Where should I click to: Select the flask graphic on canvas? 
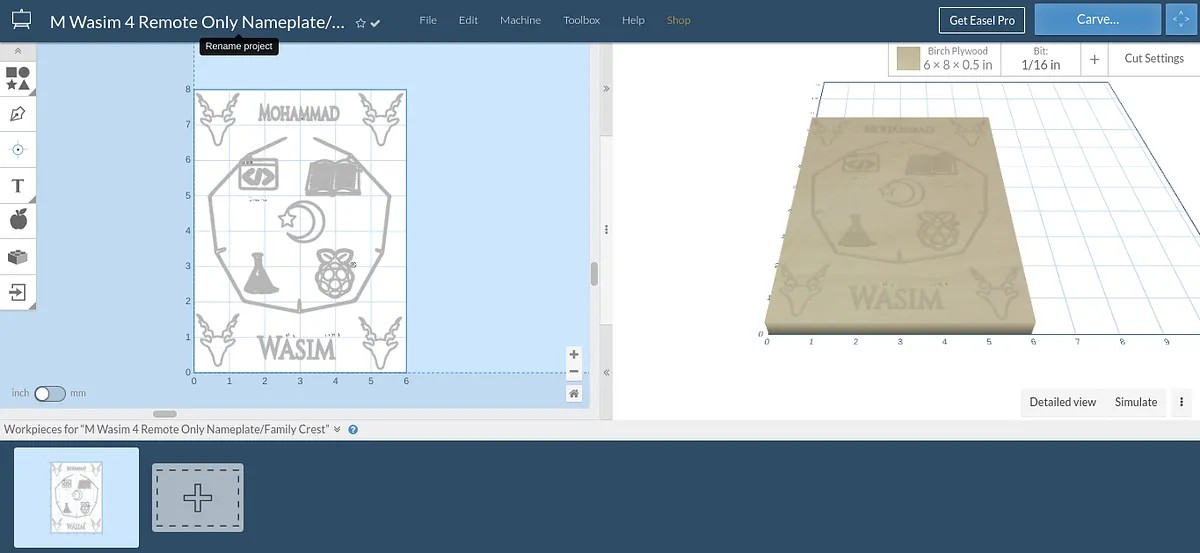(x=260, y=273)
